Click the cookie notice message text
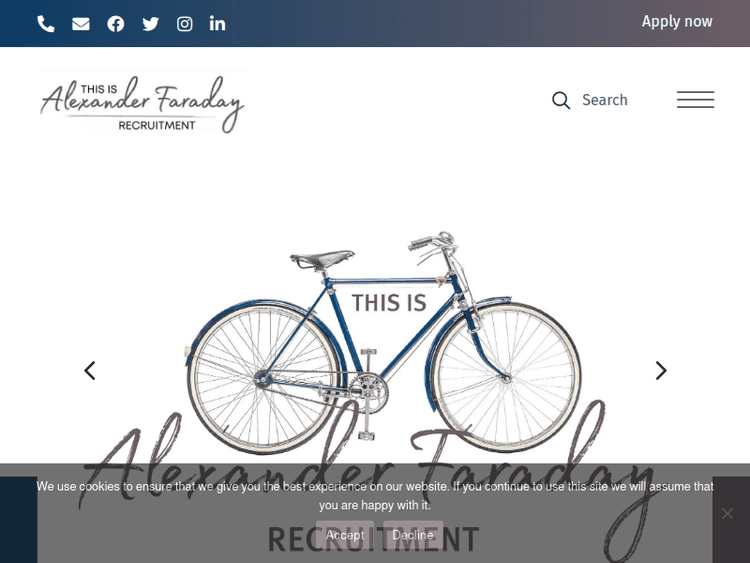This screenshot has height=563, width=750. (375, 496)
